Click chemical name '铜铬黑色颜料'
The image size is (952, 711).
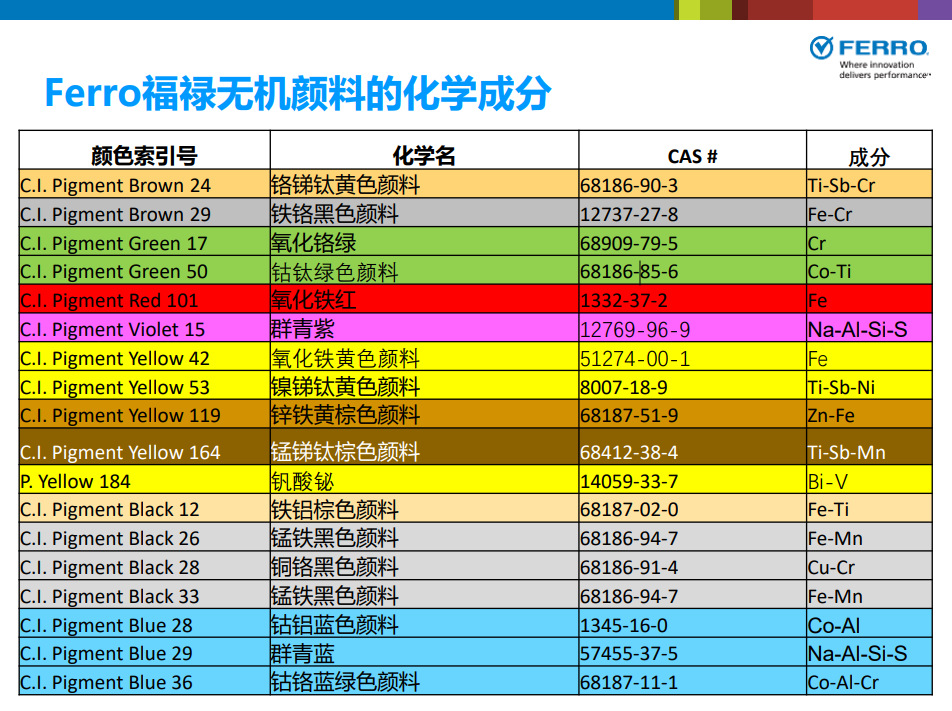pos(335,567)
